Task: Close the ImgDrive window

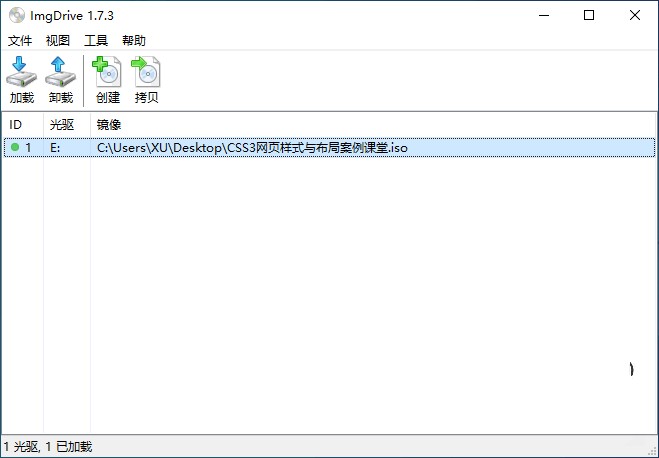Action: point(635,16)
